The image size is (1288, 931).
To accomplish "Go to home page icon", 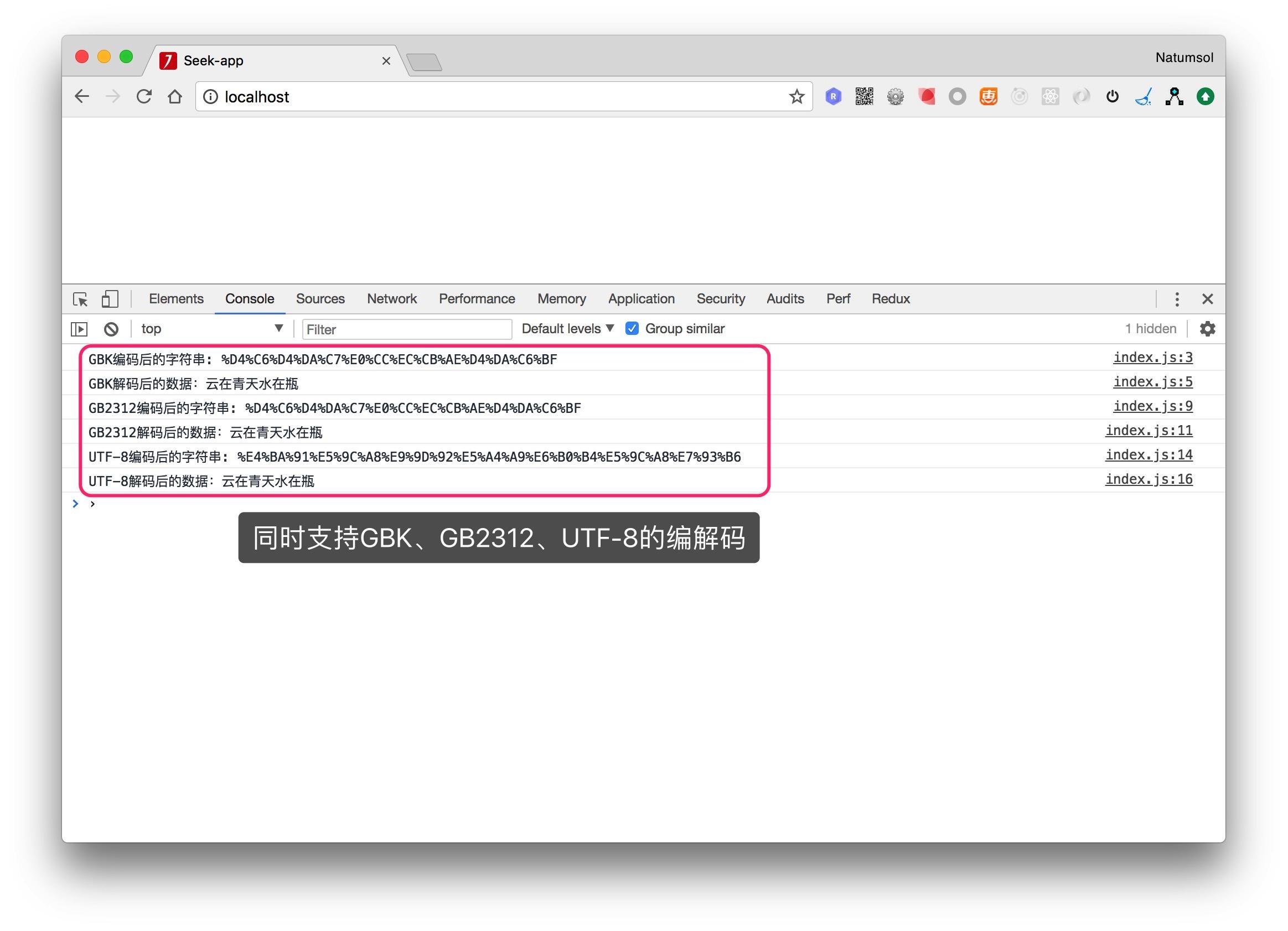I will click(x=175, y=97).
